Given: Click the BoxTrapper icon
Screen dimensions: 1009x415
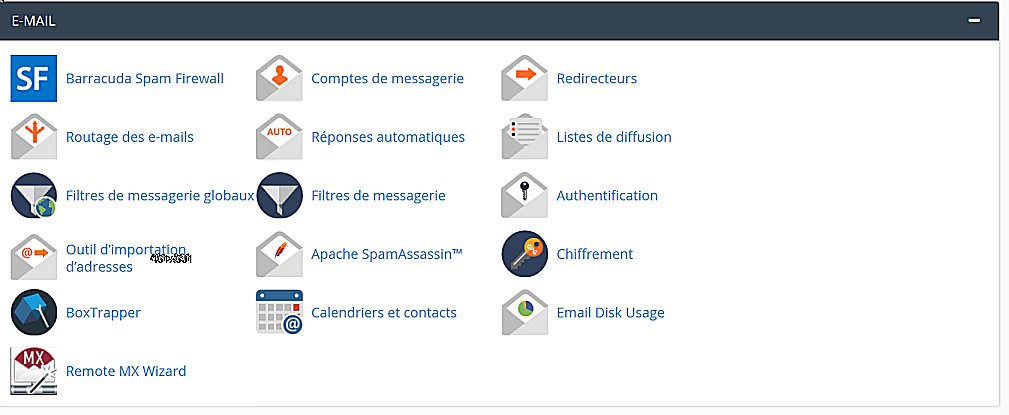Looking at the screenshot, I should 34,313.
